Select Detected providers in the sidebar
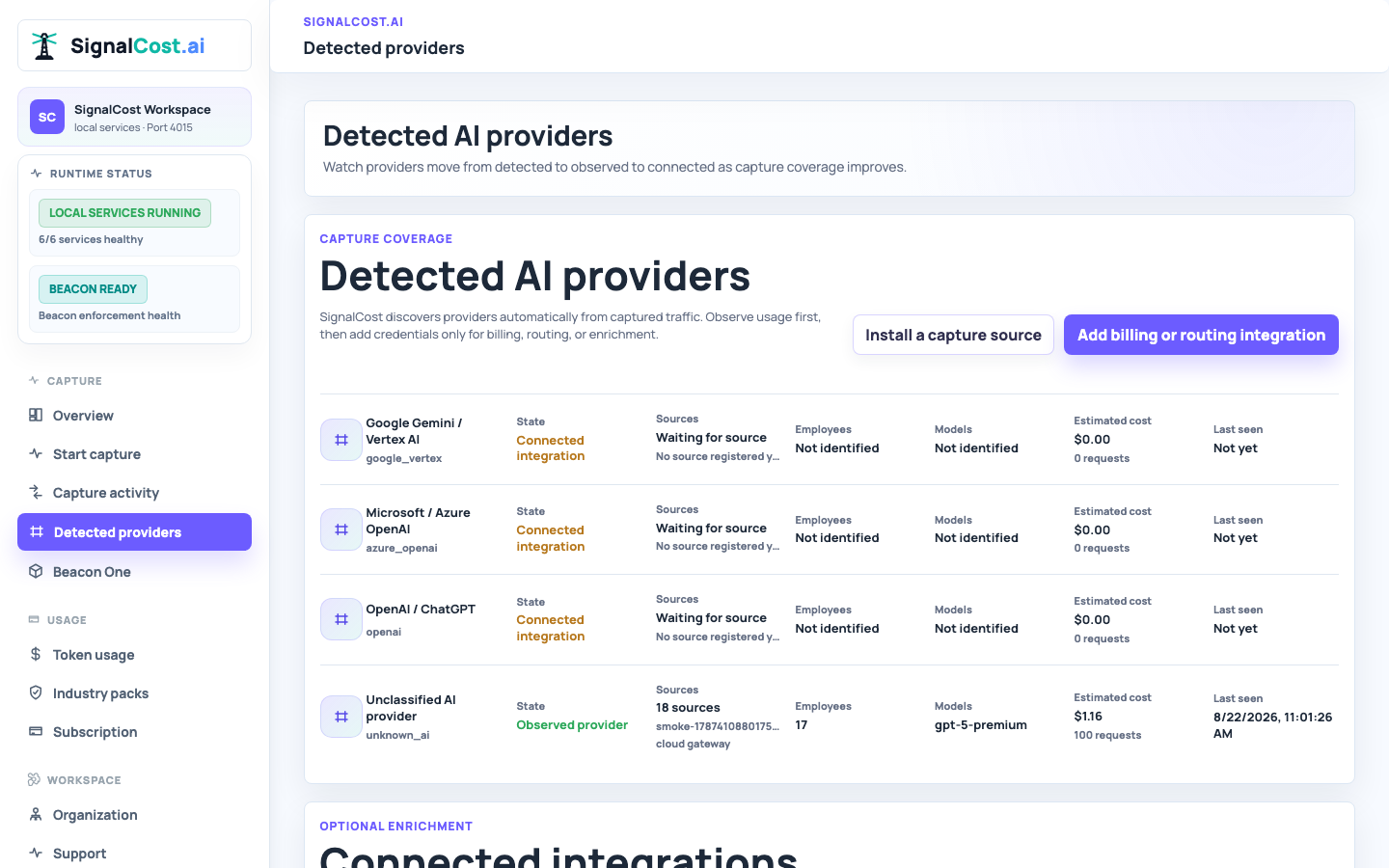Screen dimensions: 1389x868 [x=134, y=531]
